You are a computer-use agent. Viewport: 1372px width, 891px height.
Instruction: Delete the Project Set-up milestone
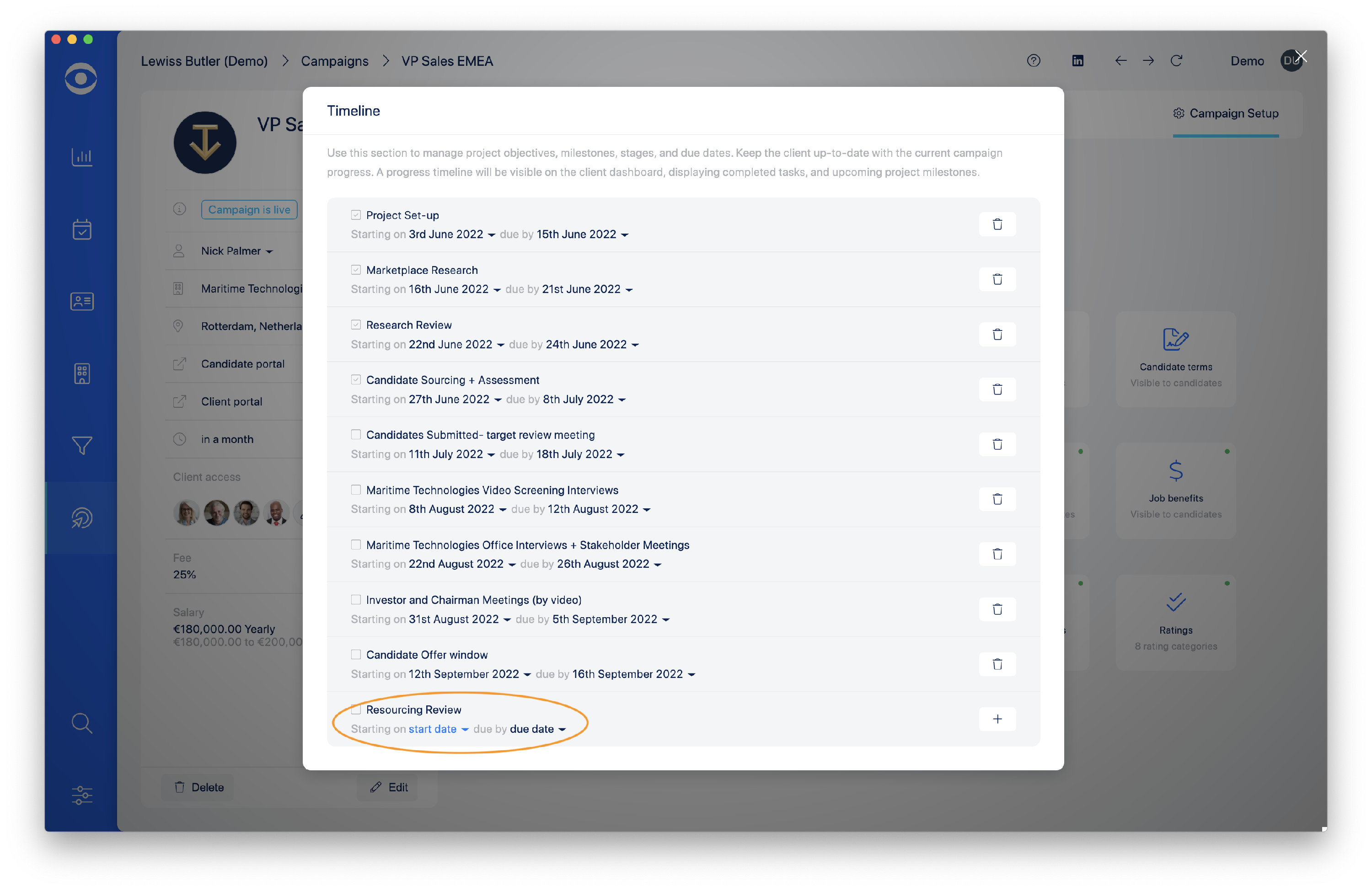[x=997, y=224]
